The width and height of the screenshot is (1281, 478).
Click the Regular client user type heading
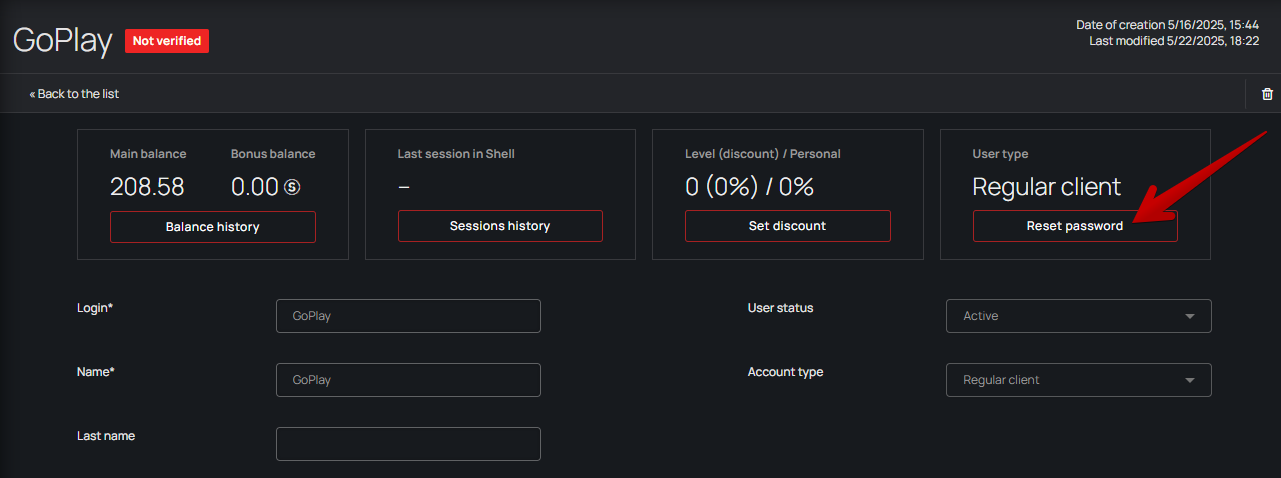(x=1046, y=187)
